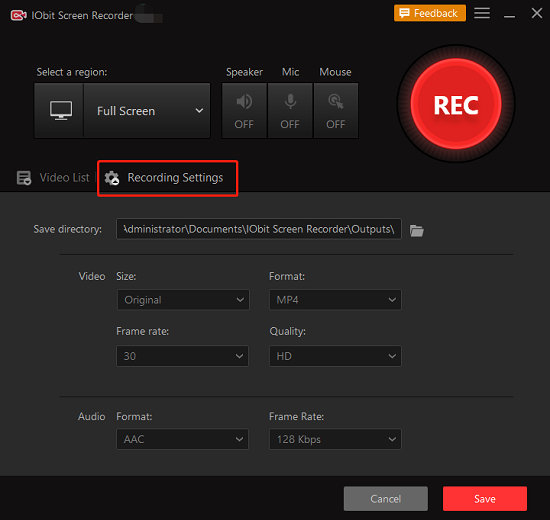Open the save directory folder icon
Viewport: 550px width, 520px height.
point(417,231)
